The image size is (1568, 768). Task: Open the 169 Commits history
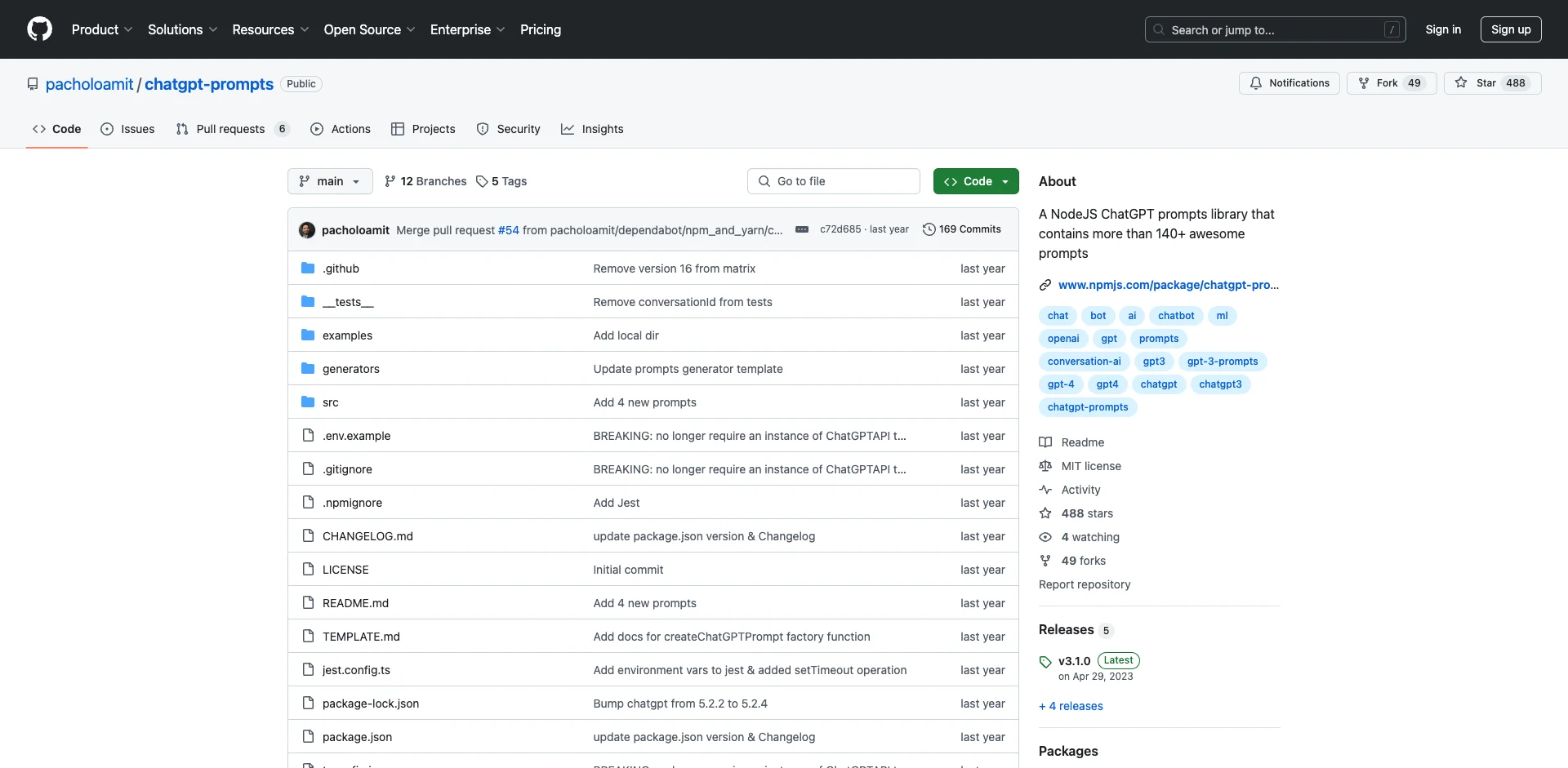[962, 229]
